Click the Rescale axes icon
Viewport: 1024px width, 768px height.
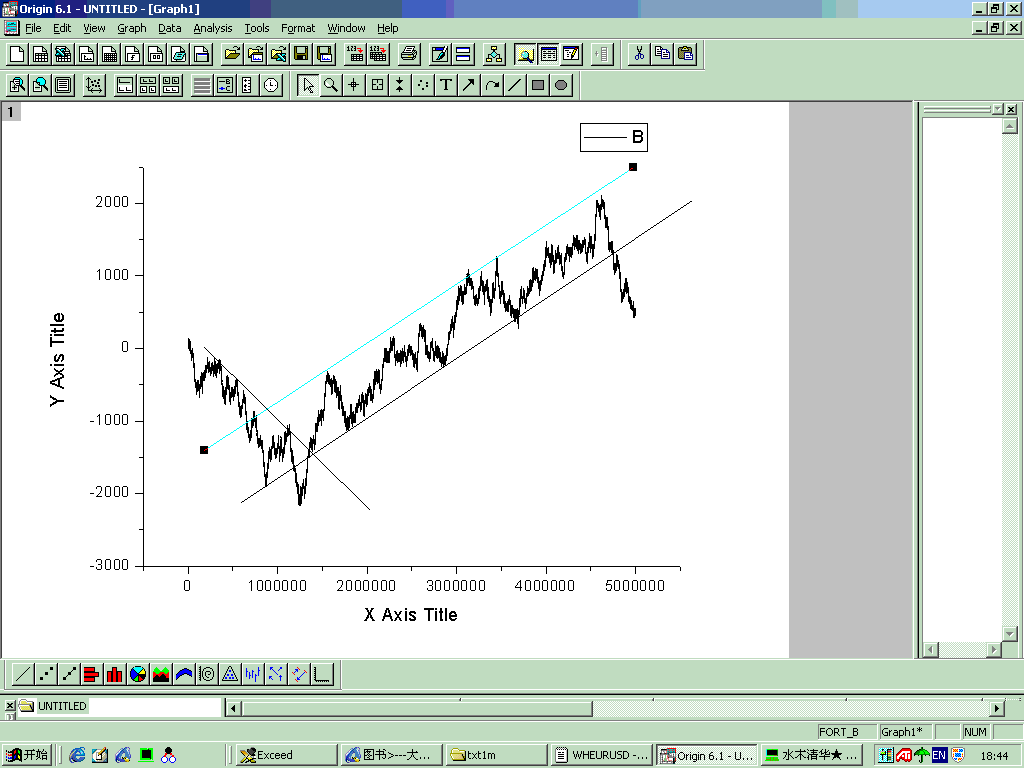[94, 85]
